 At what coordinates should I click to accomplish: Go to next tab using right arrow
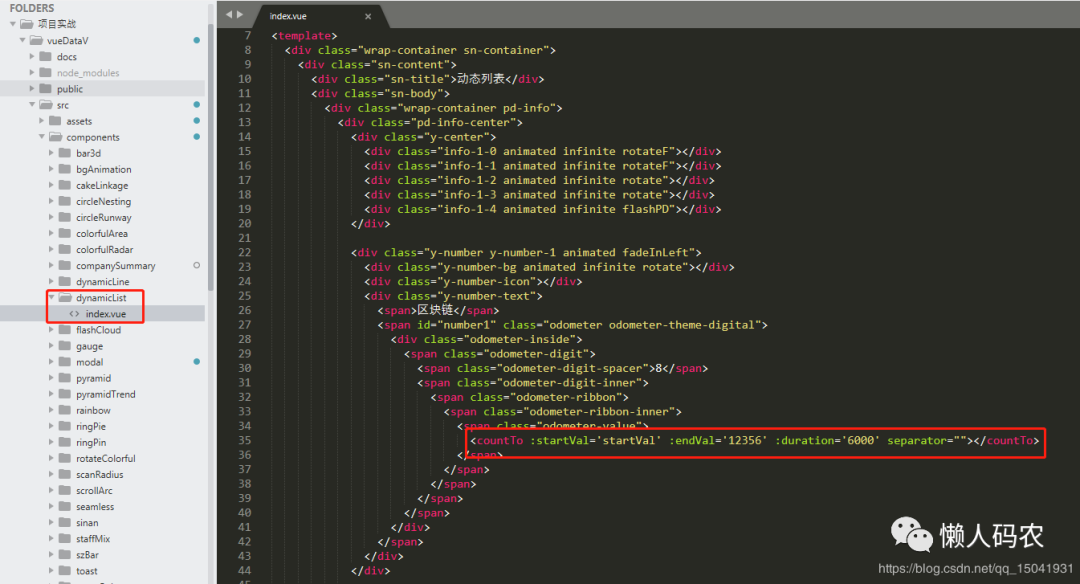pyautogui.click(x=240, y=14)
